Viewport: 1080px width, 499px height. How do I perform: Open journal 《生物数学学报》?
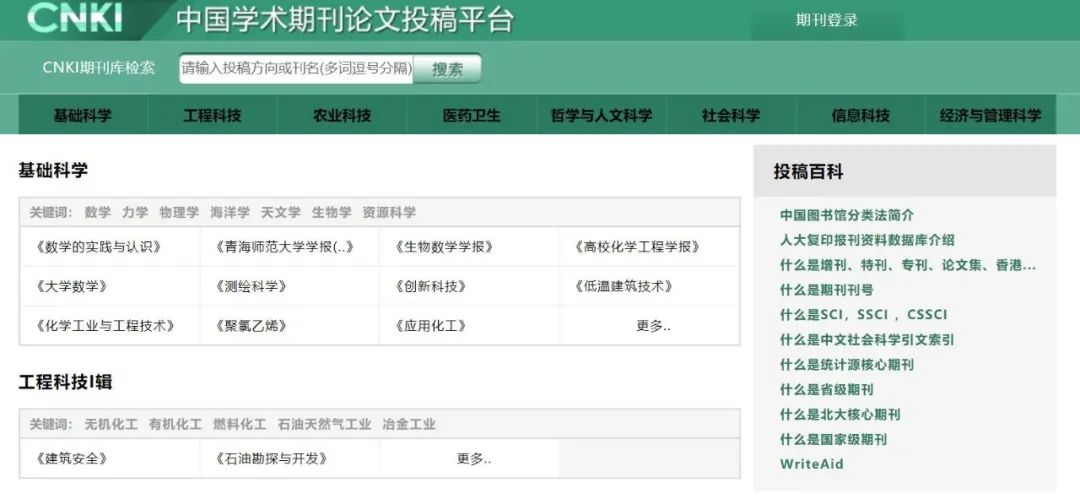(x=444, y=247)
